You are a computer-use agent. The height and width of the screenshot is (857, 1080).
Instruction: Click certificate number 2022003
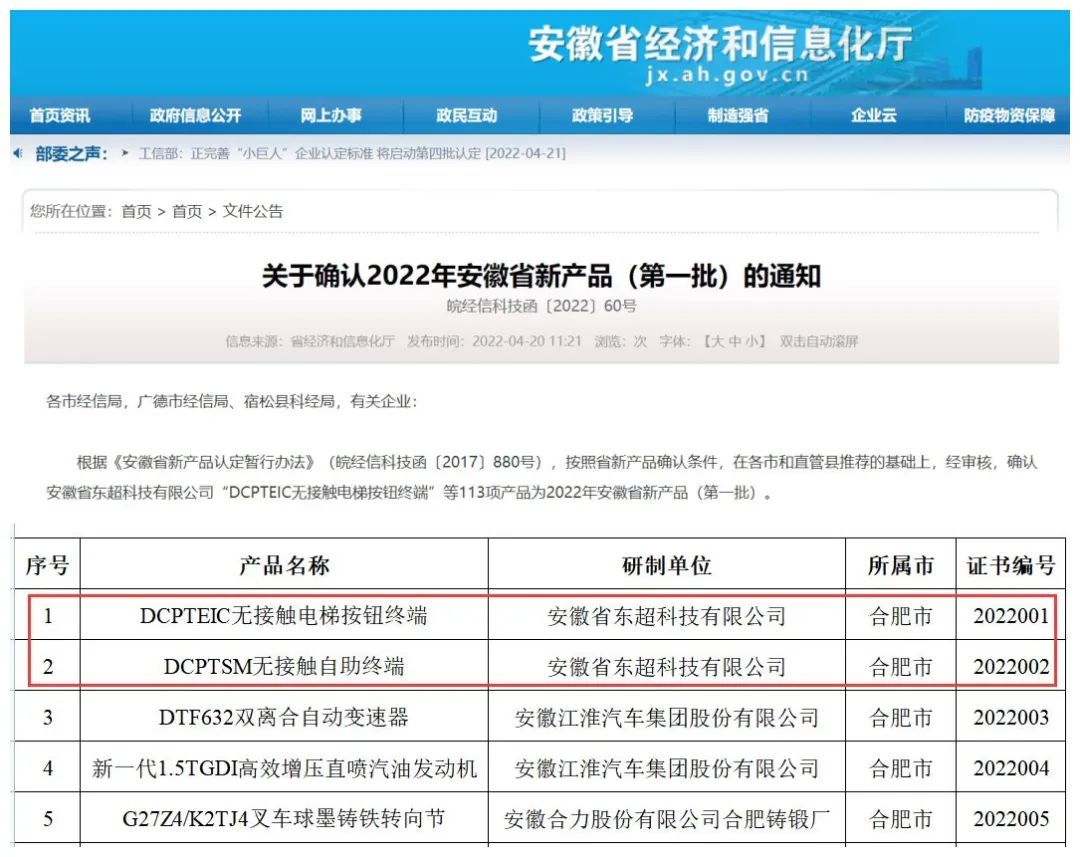click(x=1011, y=717)
